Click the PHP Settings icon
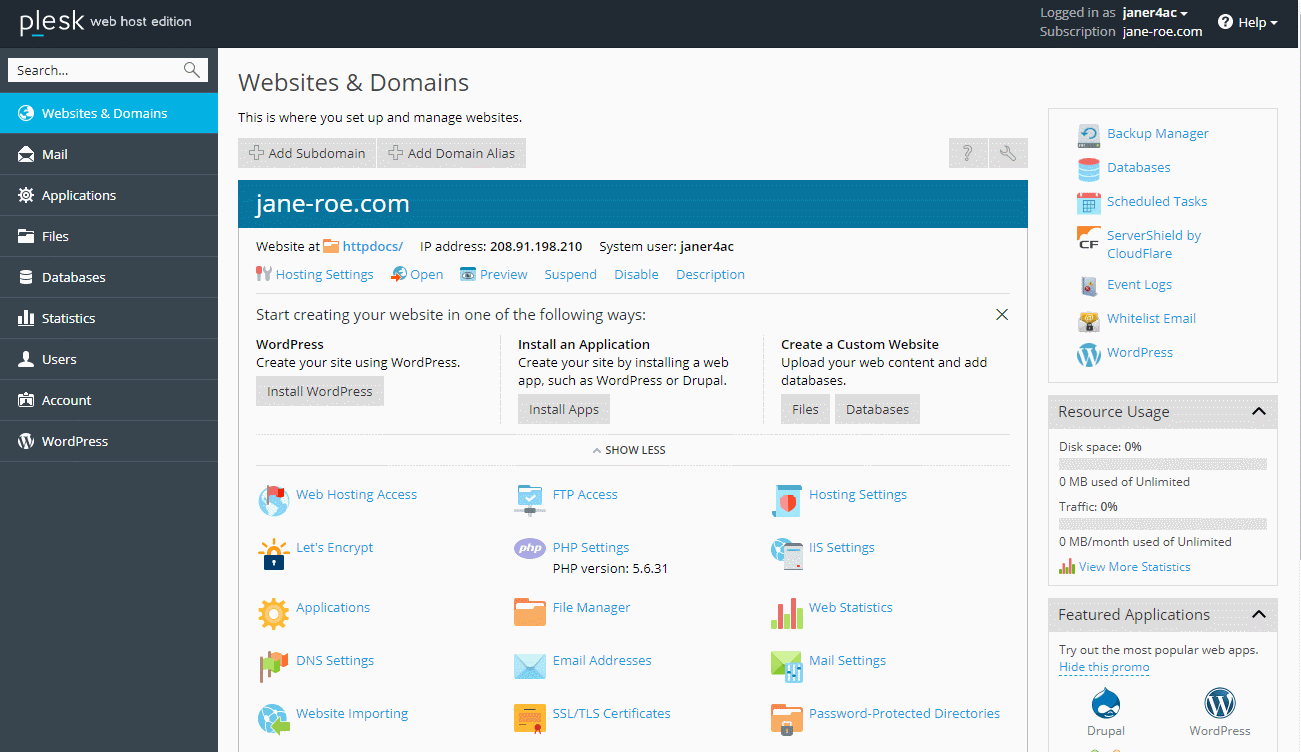 pyautogui.click(x=529, y=548)
